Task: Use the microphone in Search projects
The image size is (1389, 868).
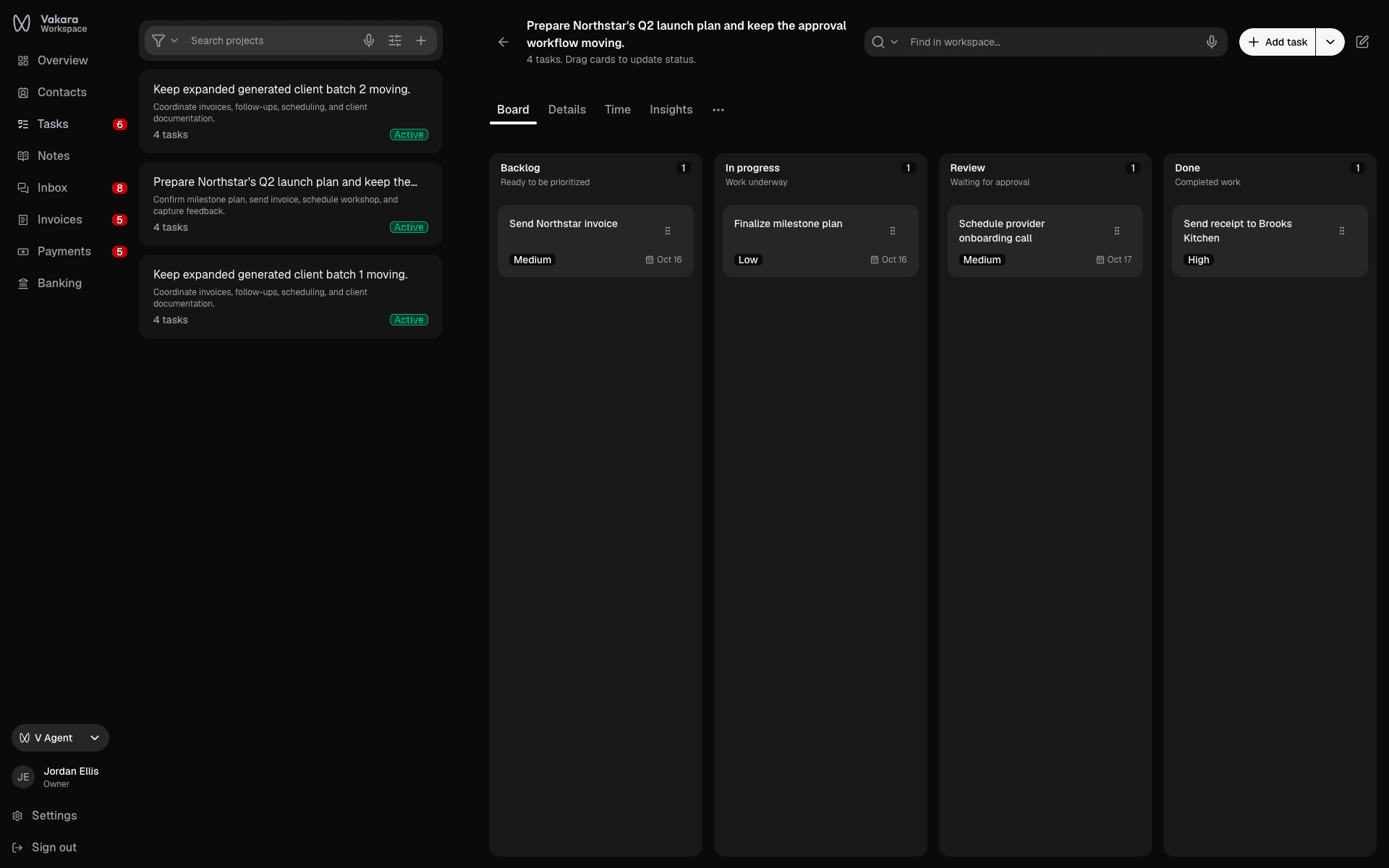Action: 369,41
